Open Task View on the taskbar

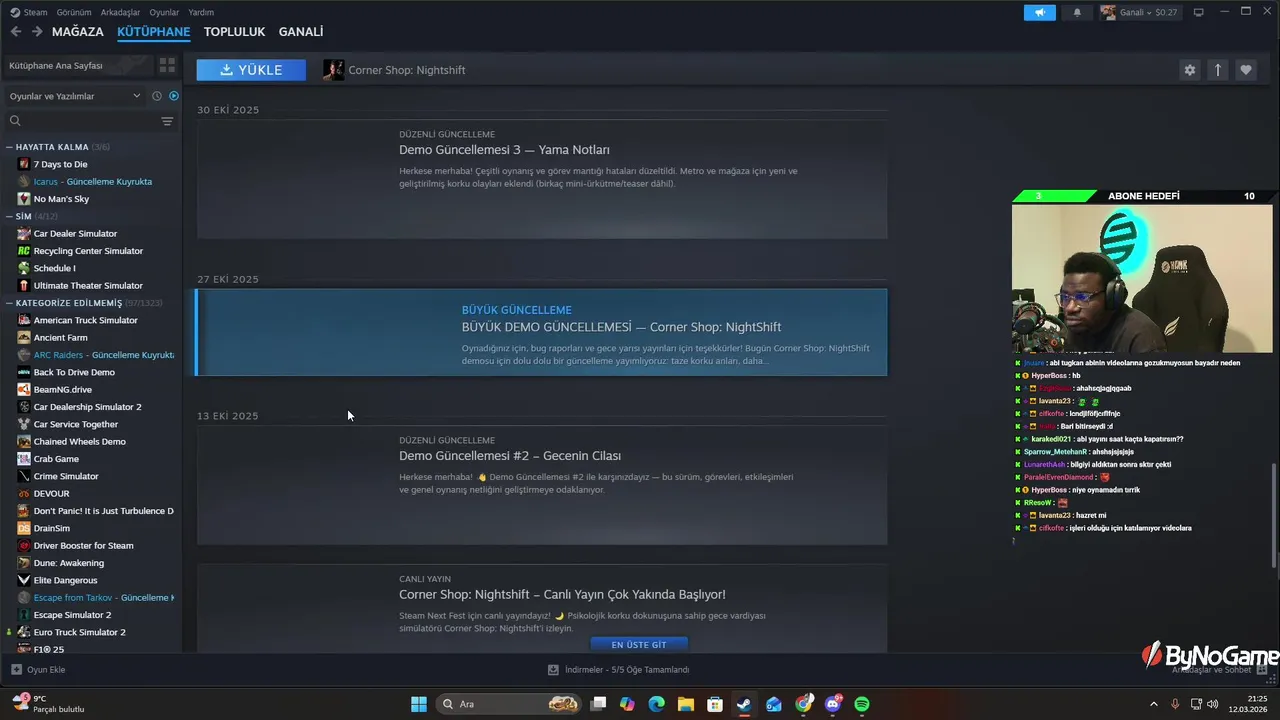(x=598, y=704)
